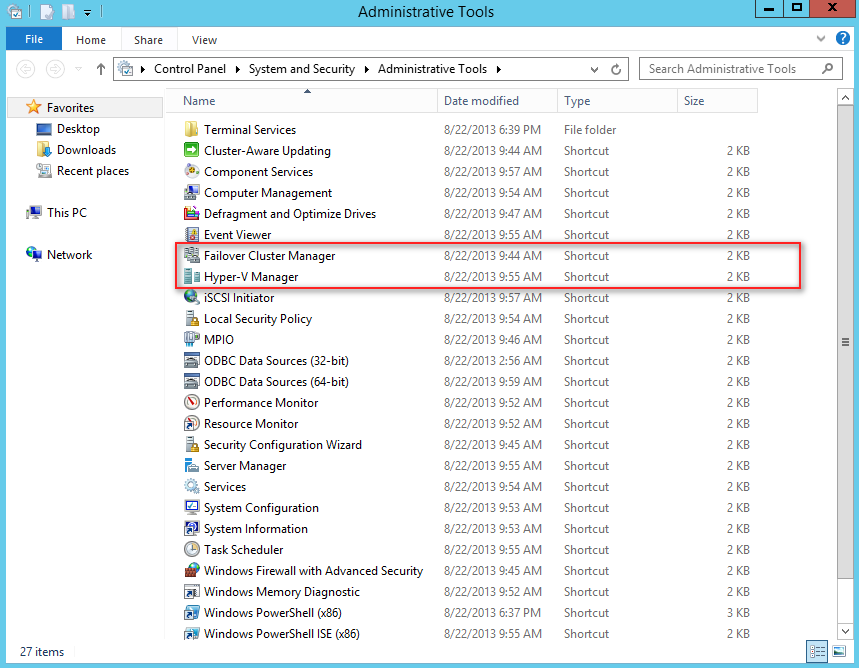This screenshot has height=668, width=859.
Task: Switch to the View ribbon tab
Action: pos(204,40)
